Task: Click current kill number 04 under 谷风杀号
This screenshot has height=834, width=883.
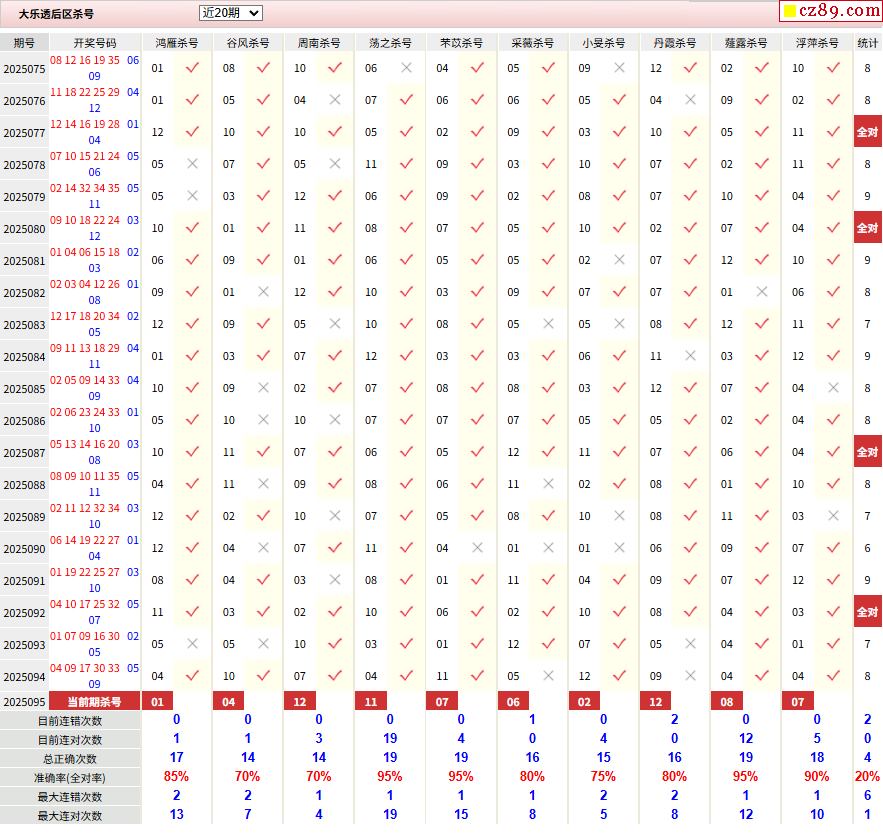Action: (x=229, y=702)
